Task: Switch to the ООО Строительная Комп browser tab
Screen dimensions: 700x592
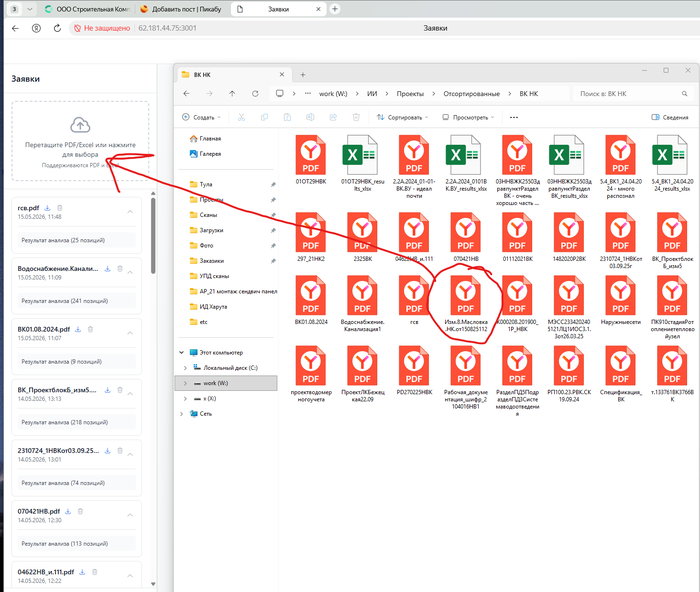Action: (88, 9)
